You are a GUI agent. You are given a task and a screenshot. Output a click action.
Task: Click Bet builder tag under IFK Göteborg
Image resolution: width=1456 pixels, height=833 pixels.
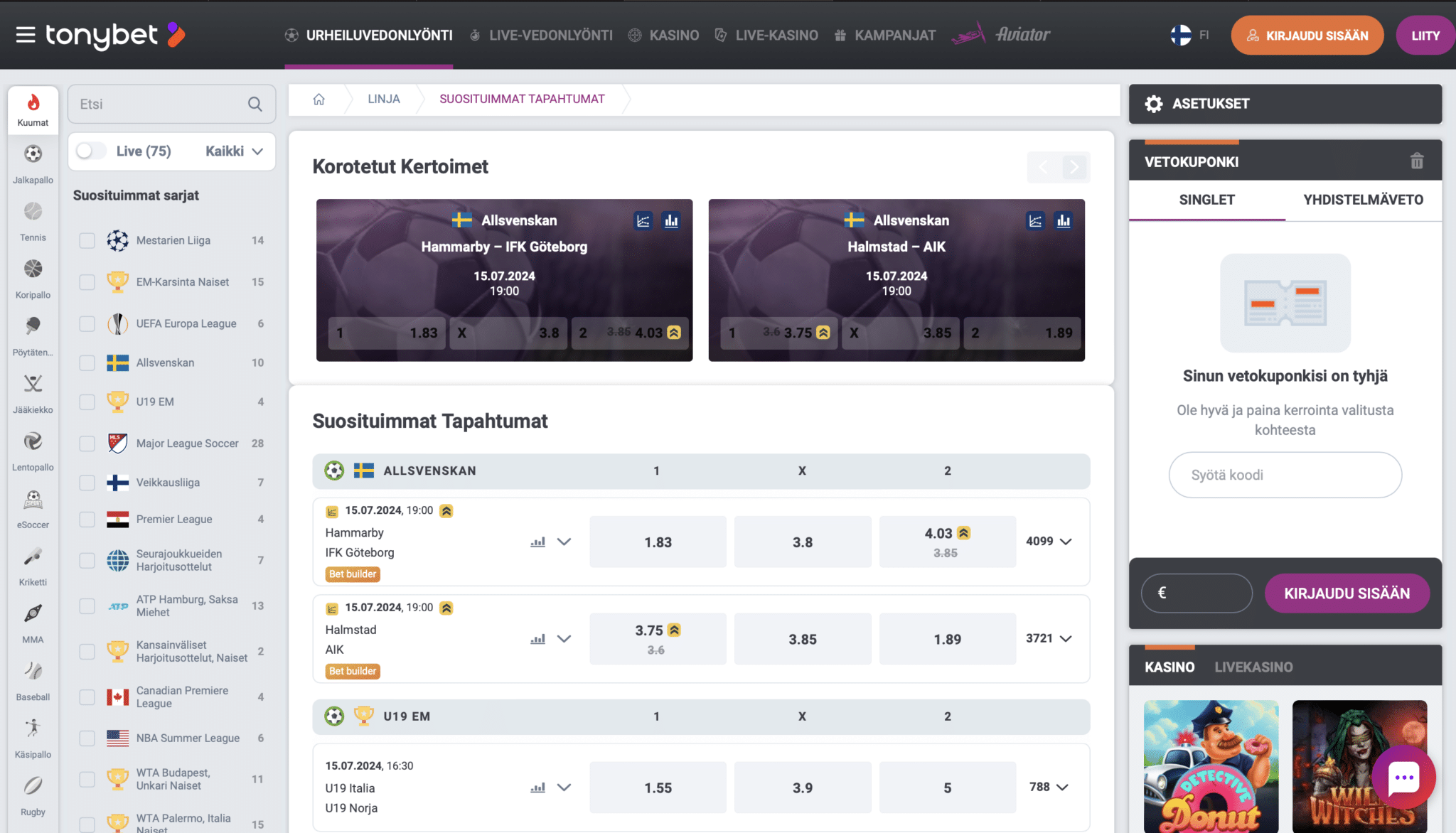(353, 574)
